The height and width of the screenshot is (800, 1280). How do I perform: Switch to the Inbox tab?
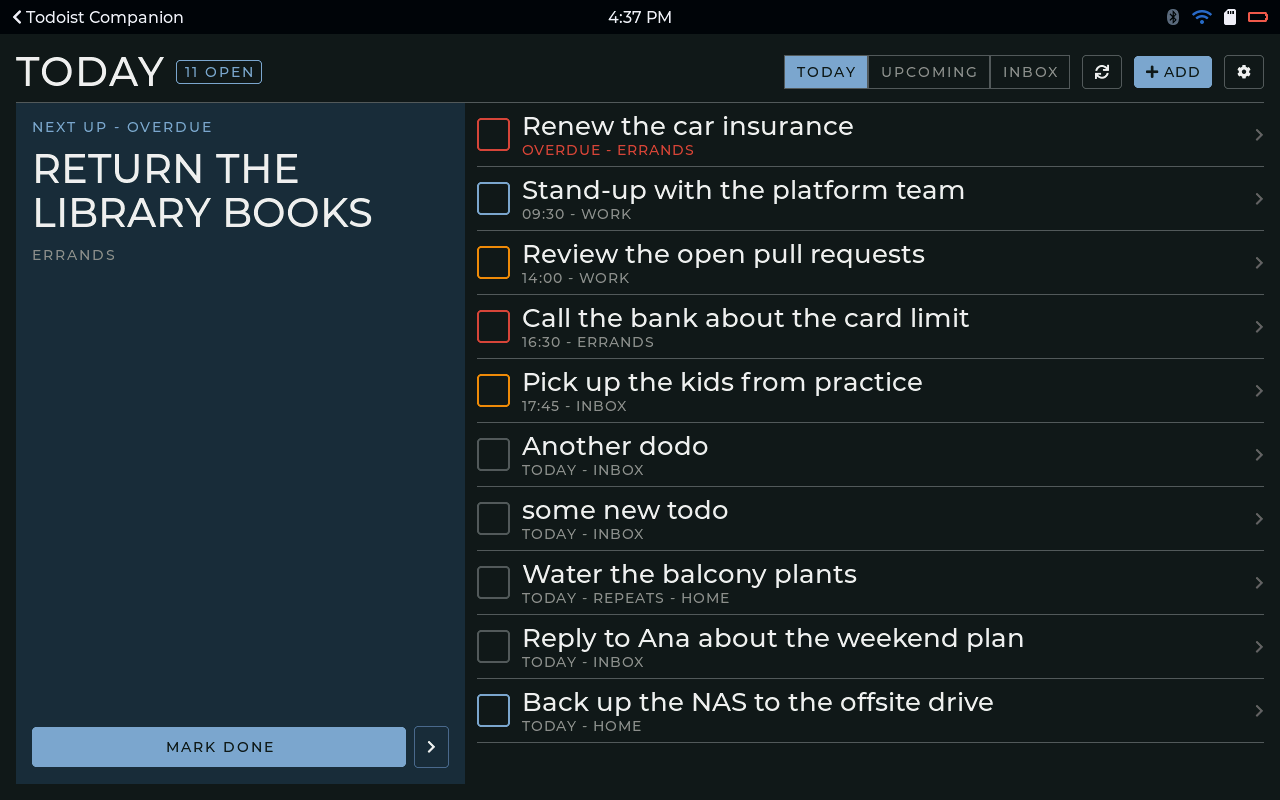(1030, 72)
